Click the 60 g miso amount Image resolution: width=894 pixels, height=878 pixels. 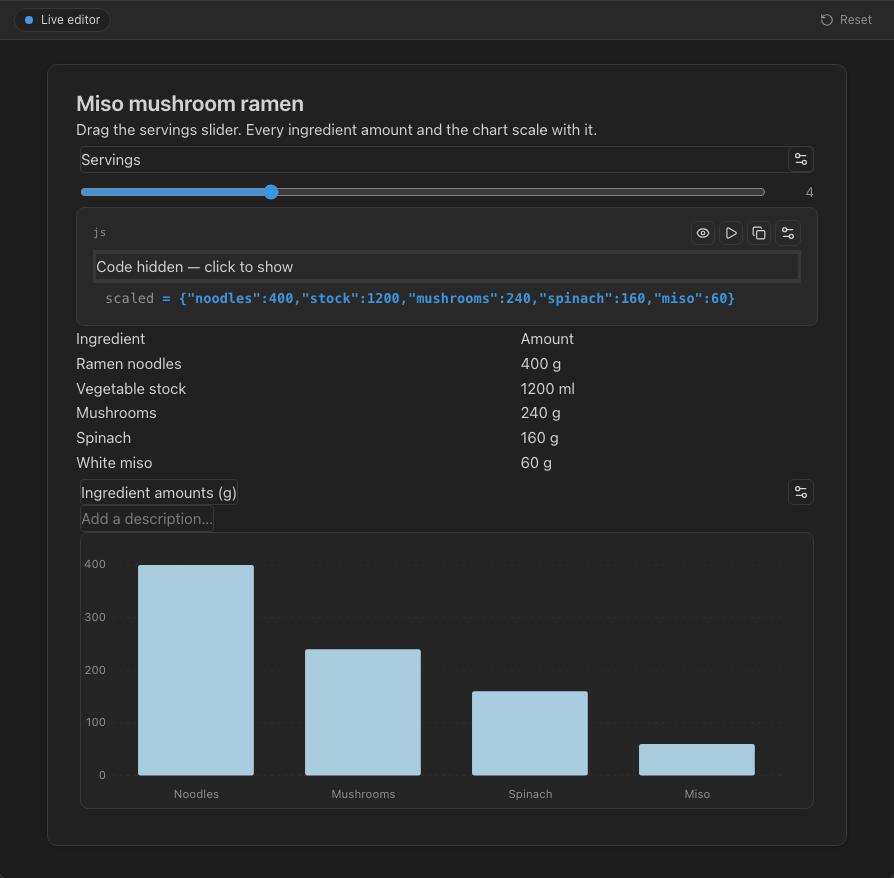pos(536,463)
